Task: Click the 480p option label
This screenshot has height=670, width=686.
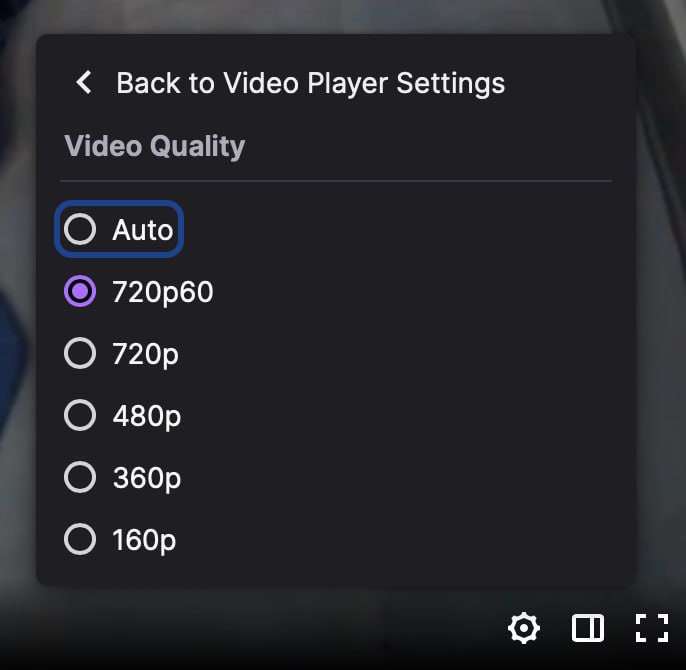Action: (147, 416)
